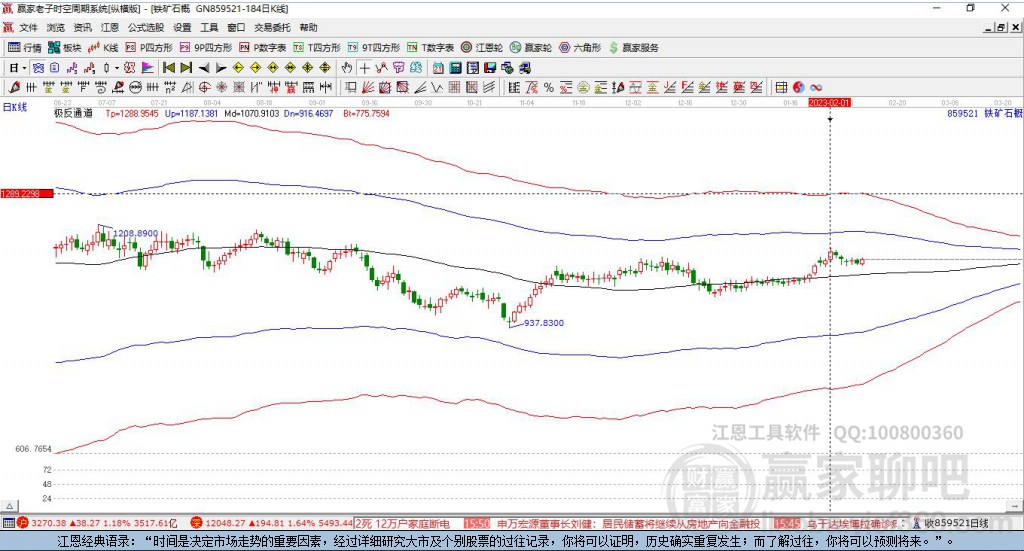Open the 工具 menu
The height and width of the screenshot is (551, 1024).
tap(209, 27)
